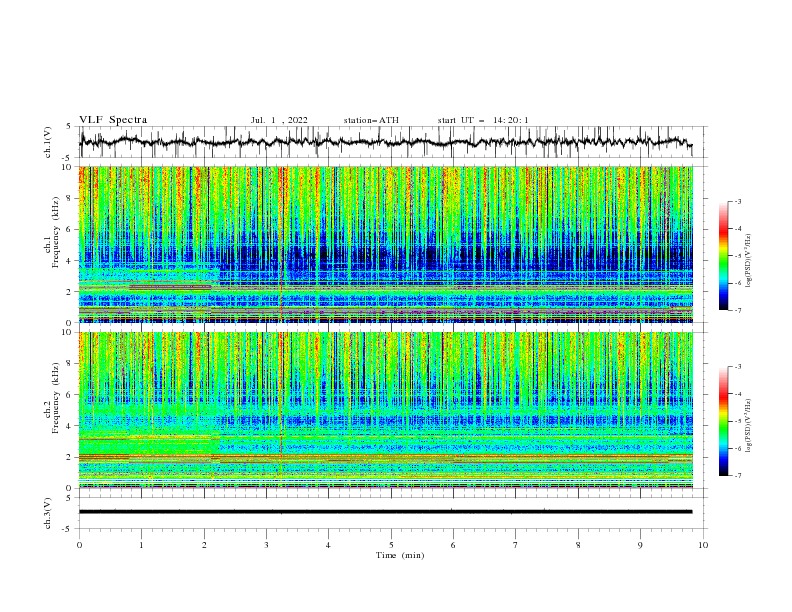The image size is (792, 612).
Task: Click the ch.1 voltage waveform trace
Action: click(x=385, y=142)
